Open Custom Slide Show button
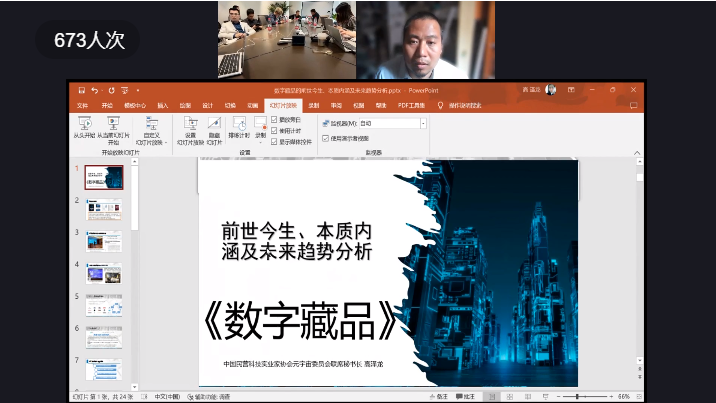 (152, 131)
